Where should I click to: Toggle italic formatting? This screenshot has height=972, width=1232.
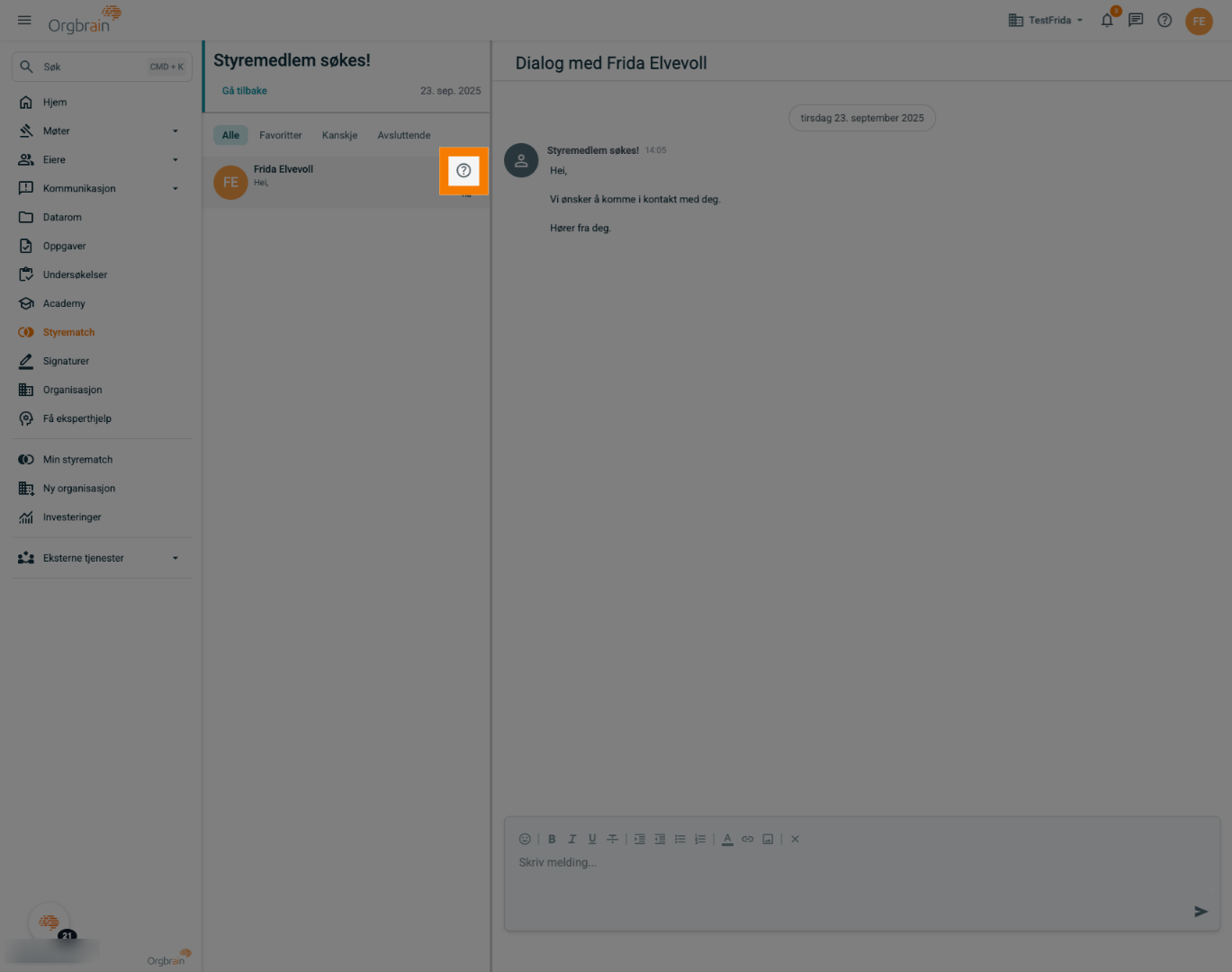571,839
